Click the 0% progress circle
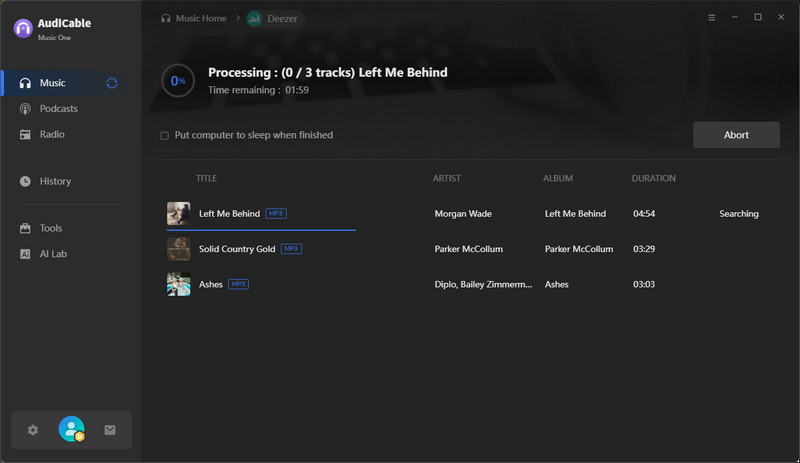800x463 pixels. click(178, 81)
